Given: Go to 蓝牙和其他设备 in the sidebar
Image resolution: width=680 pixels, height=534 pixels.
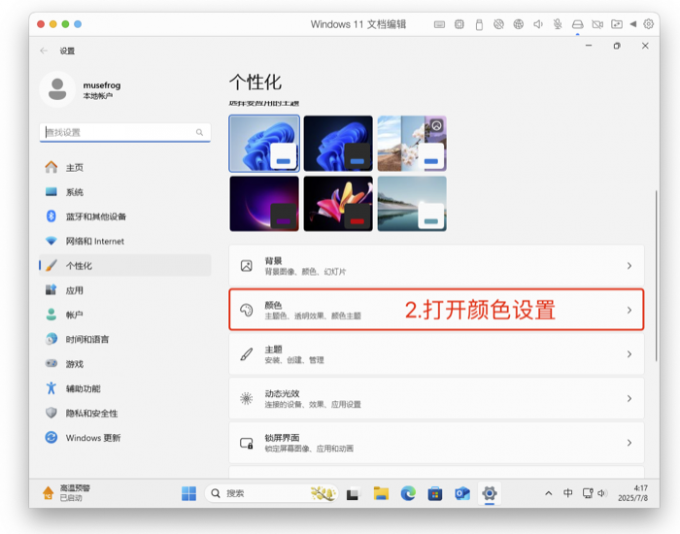Looking at the screenshot, I should pos(125,216).
